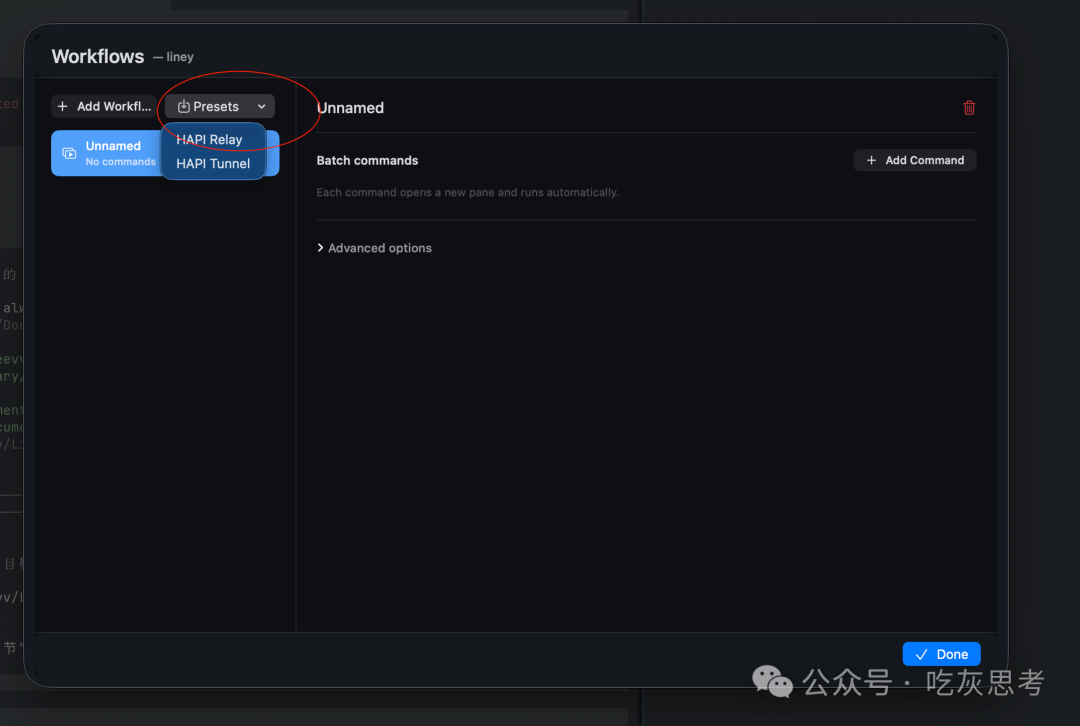Expand Advanced options section
Image resolution: width=1080 pixels, height=726 pixels.
pos(374,248)
